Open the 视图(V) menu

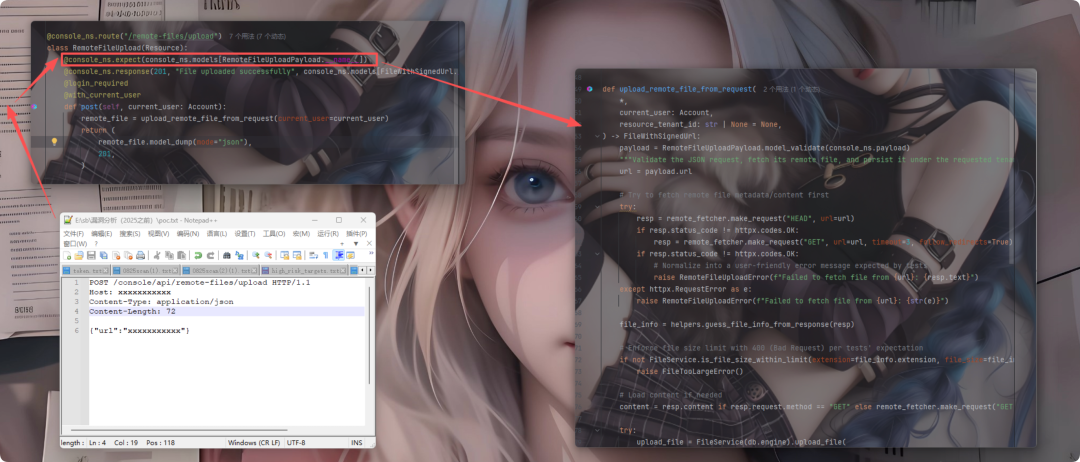(158, 233)
